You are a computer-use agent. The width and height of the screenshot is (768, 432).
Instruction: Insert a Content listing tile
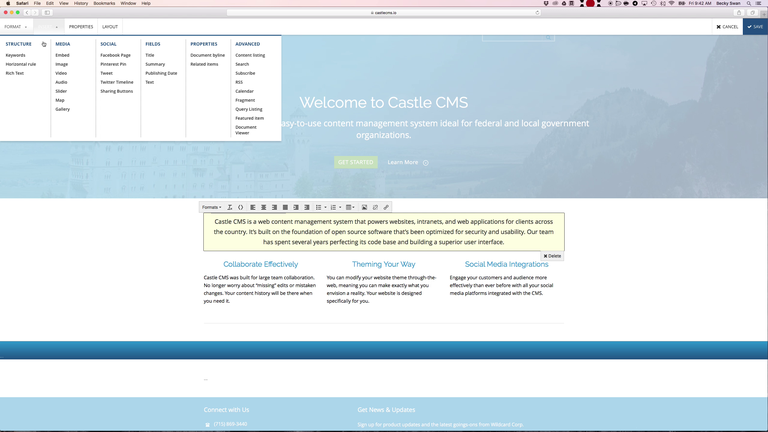250,55
